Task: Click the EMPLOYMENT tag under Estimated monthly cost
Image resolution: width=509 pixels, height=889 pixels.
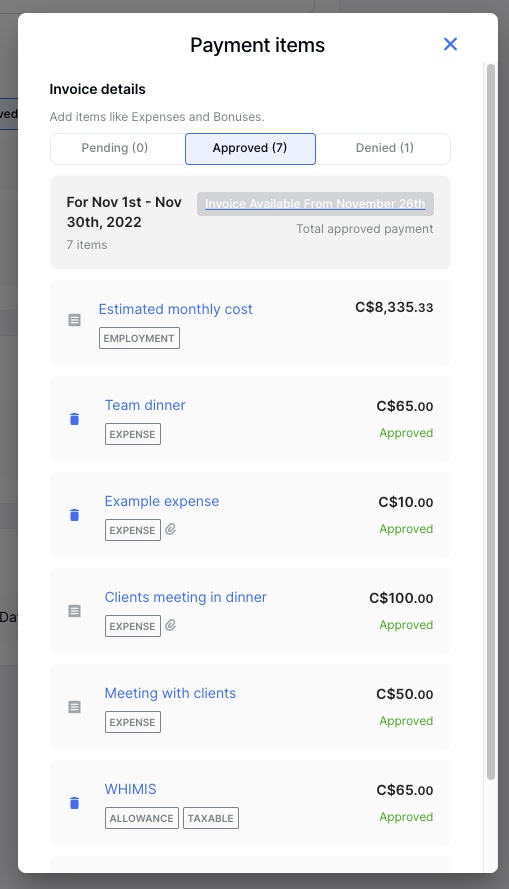Action: coord(139,338)
